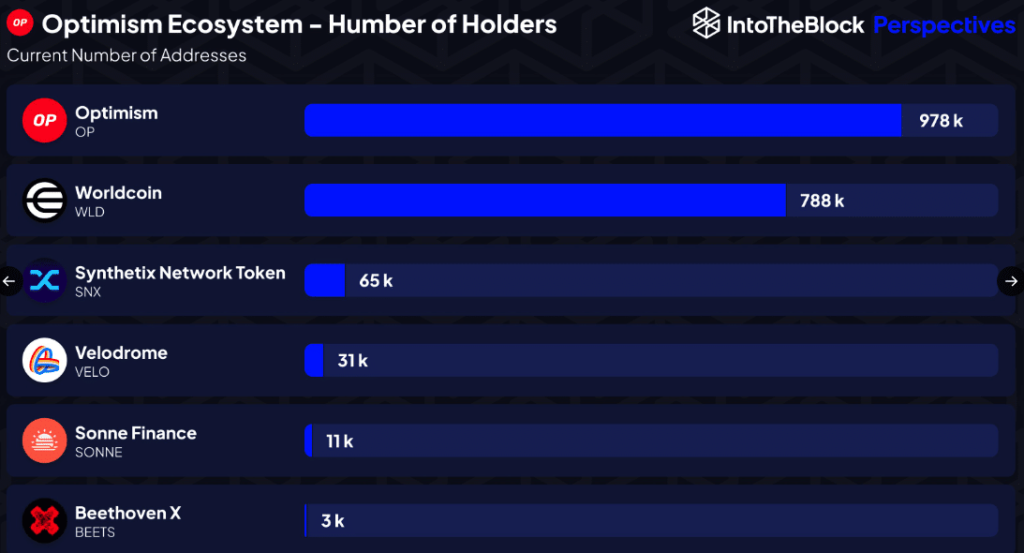Select the Velodrome token name
The height and width of the screenshot is (553, 1024).
coord(121,353)
